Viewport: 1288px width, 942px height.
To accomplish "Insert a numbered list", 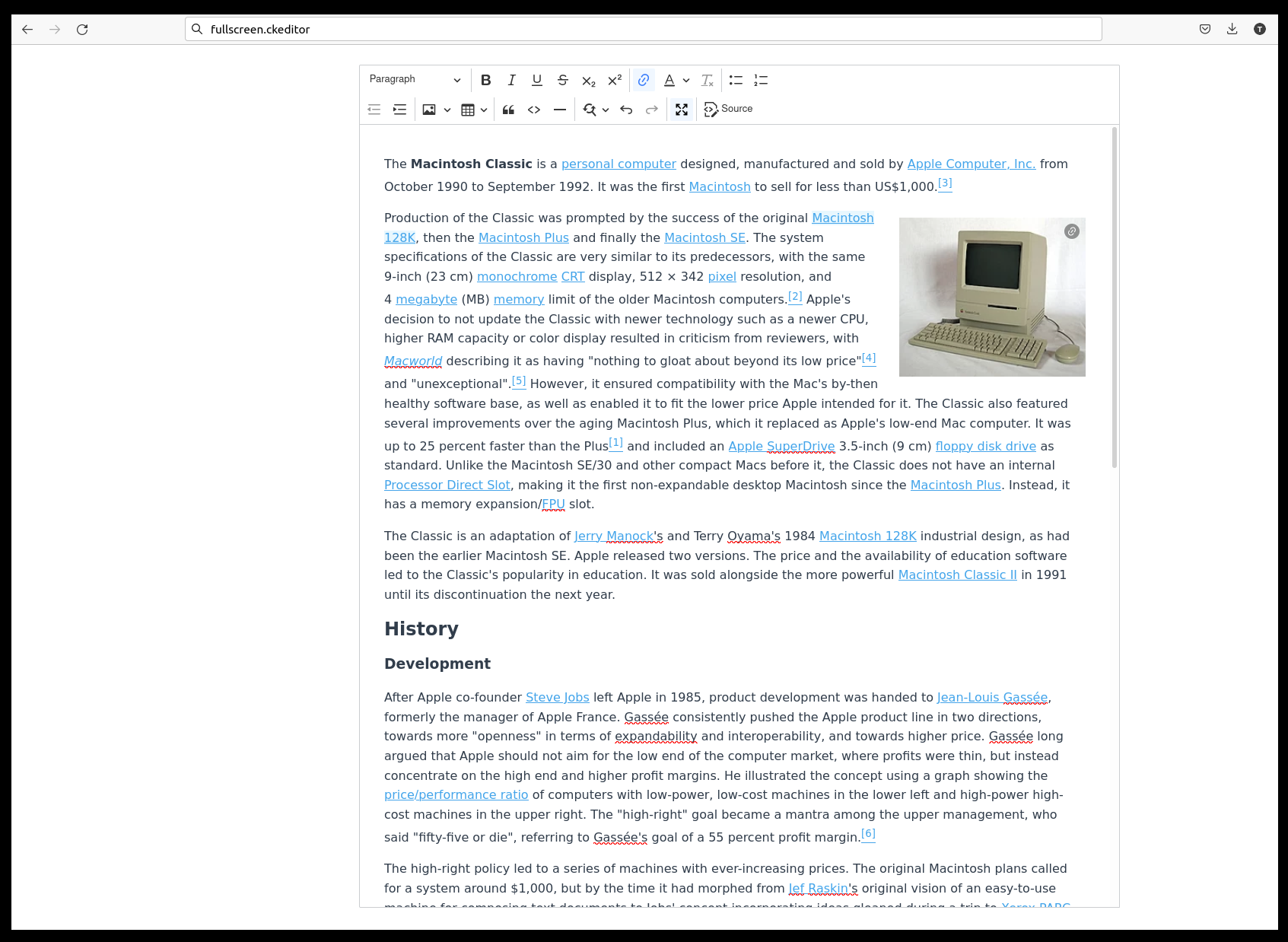I will click(761, 80).
